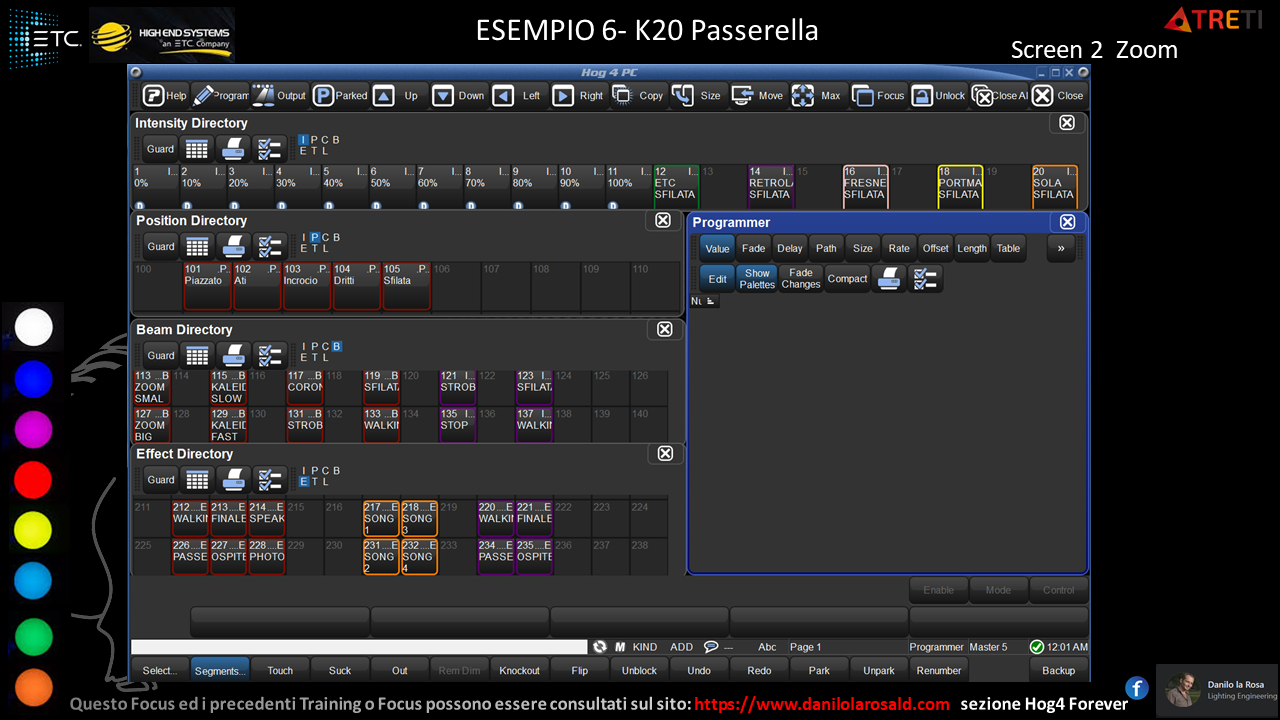Toggle the P mask in Position Directory

[x=314, y=238]
